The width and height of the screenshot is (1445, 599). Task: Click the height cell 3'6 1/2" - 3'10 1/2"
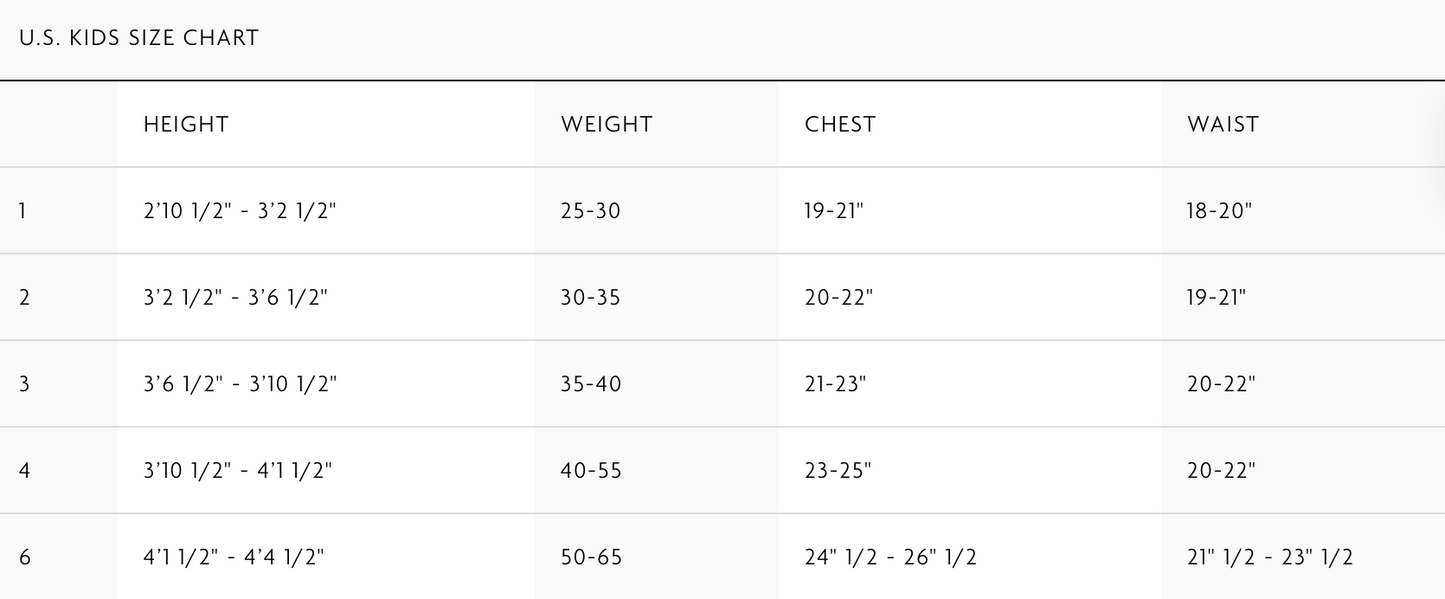coord(240,384)
